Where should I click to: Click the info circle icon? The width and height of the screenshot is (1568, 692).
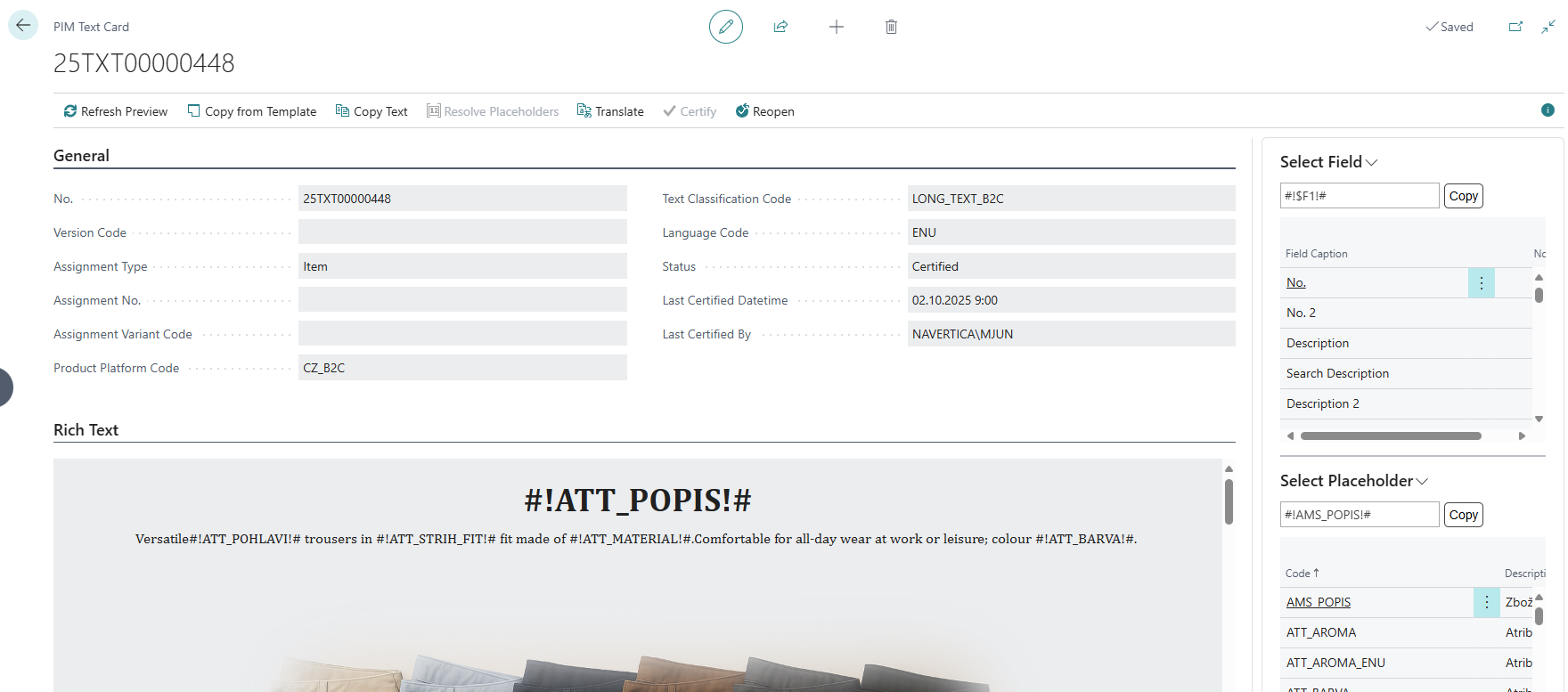(x=1548, y=110)
